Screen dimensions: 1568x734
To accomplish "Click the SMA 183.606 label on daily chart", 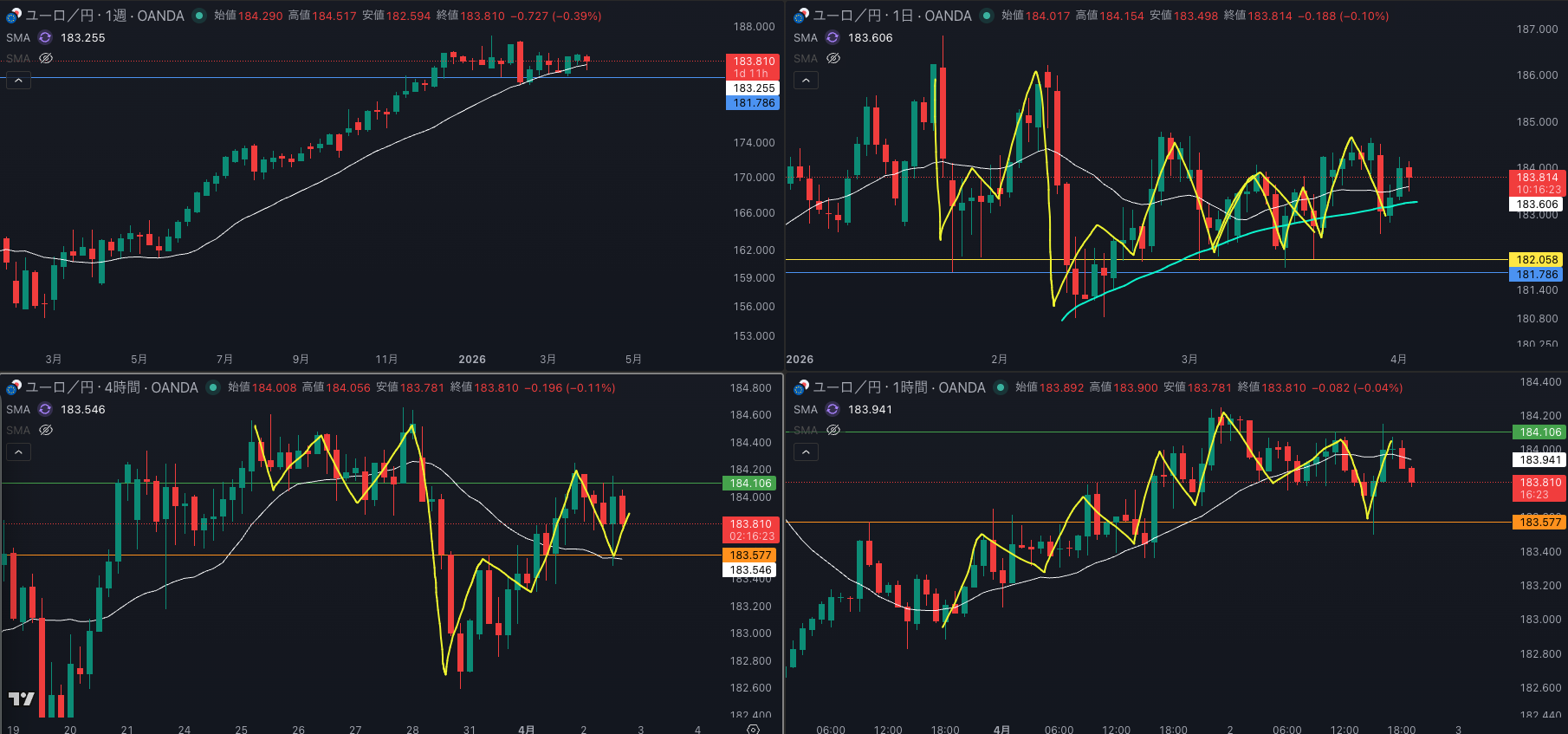I will 870,37.
